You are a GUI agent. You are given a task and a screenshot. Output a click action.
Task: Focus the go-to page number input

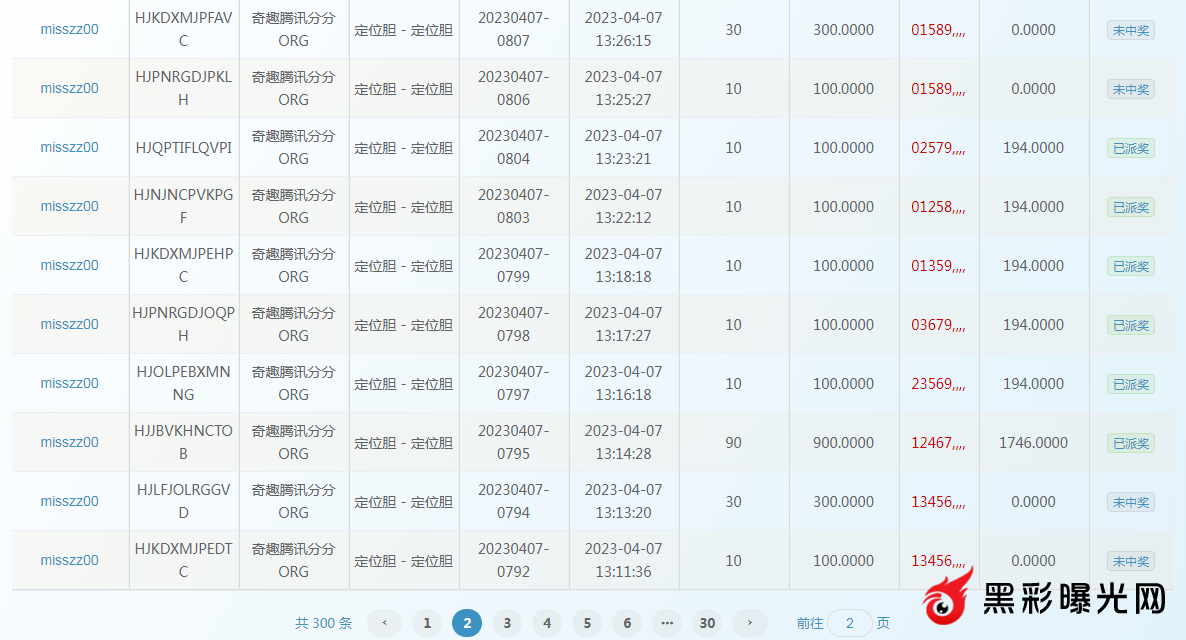click(849, 623)
